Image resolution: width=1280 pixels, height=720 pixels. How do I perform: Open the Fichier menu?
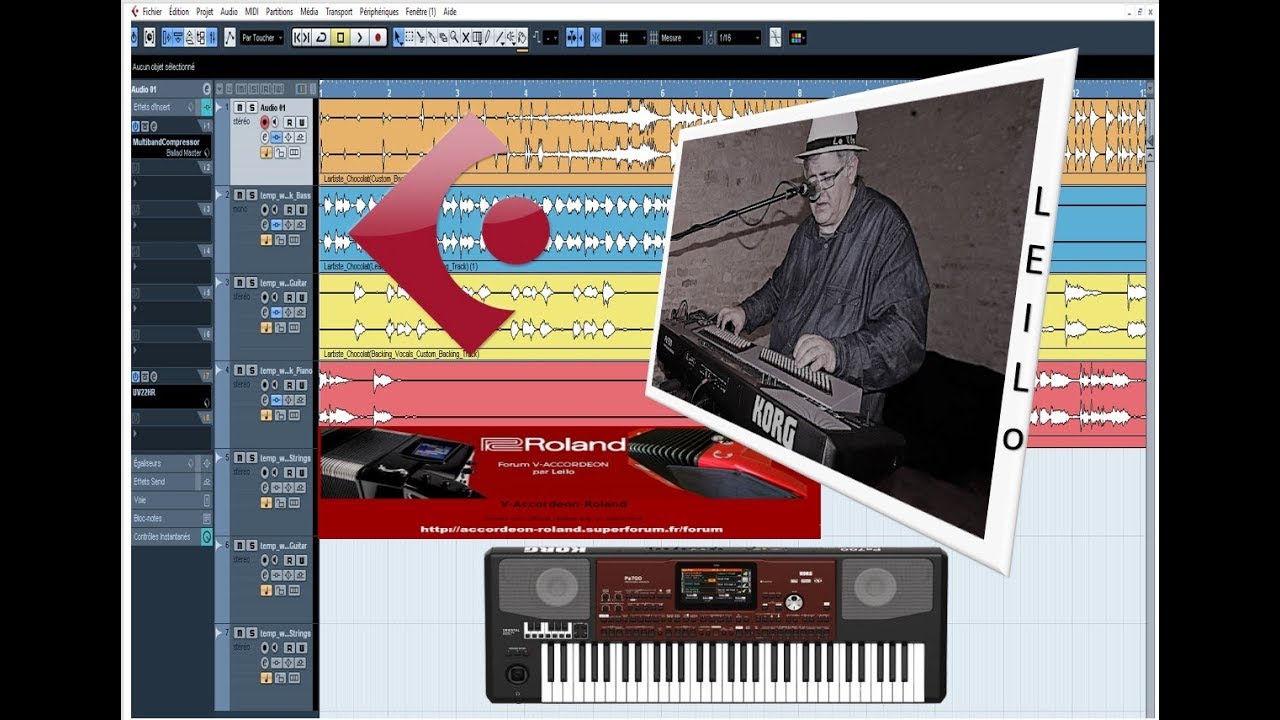(152, 12)
